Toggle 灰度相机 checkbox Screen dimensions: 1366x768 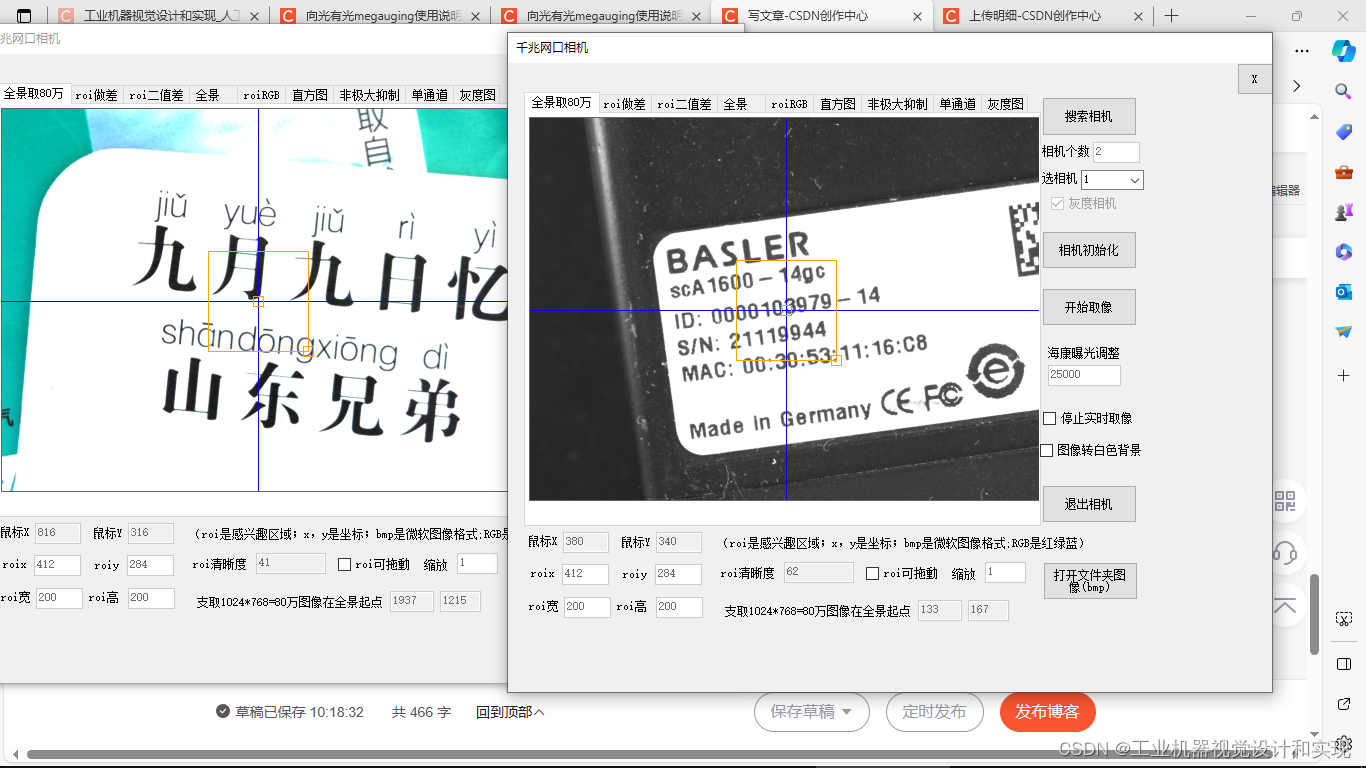point(1057,203)
